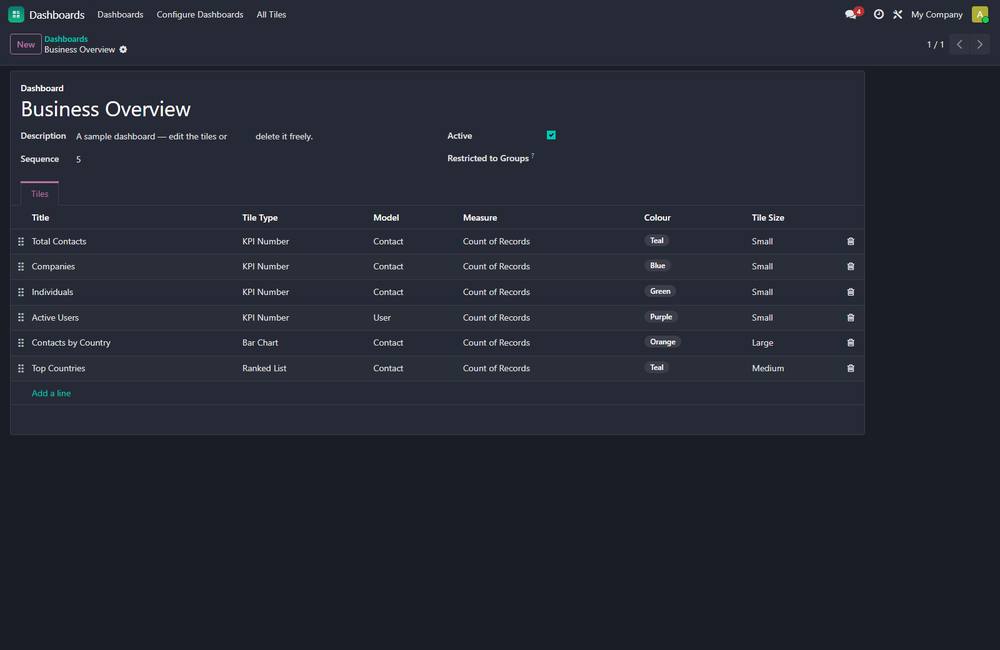Click the Teal colour badge for Total Contacts
This screenshot has height=650, width=1000.
tap(656, 240)
